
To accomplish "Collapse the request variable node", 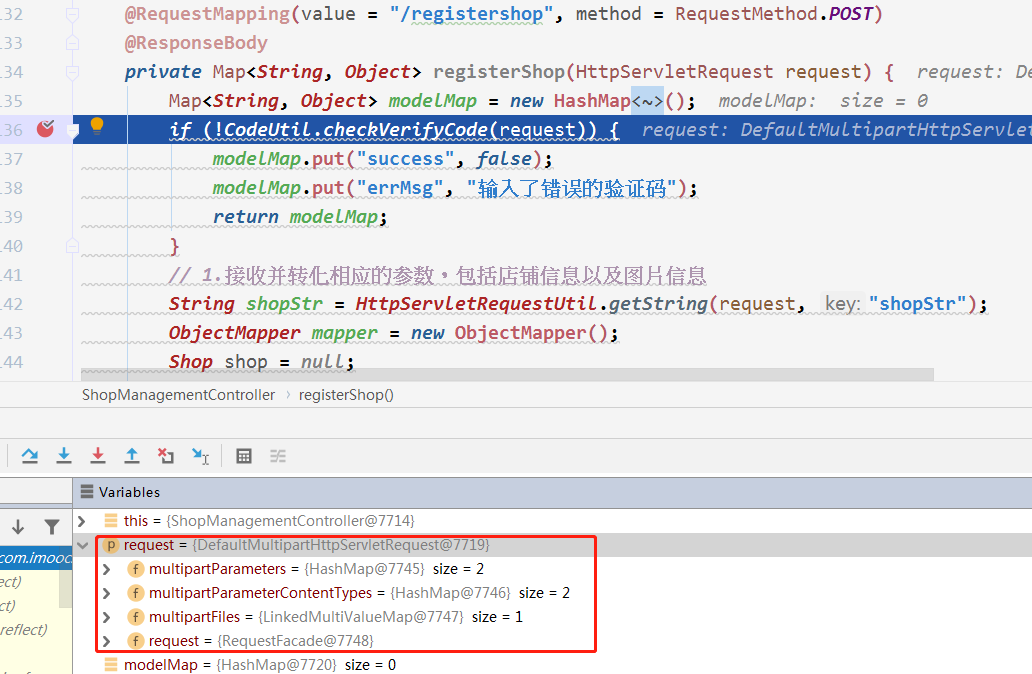I will point(82,545).
